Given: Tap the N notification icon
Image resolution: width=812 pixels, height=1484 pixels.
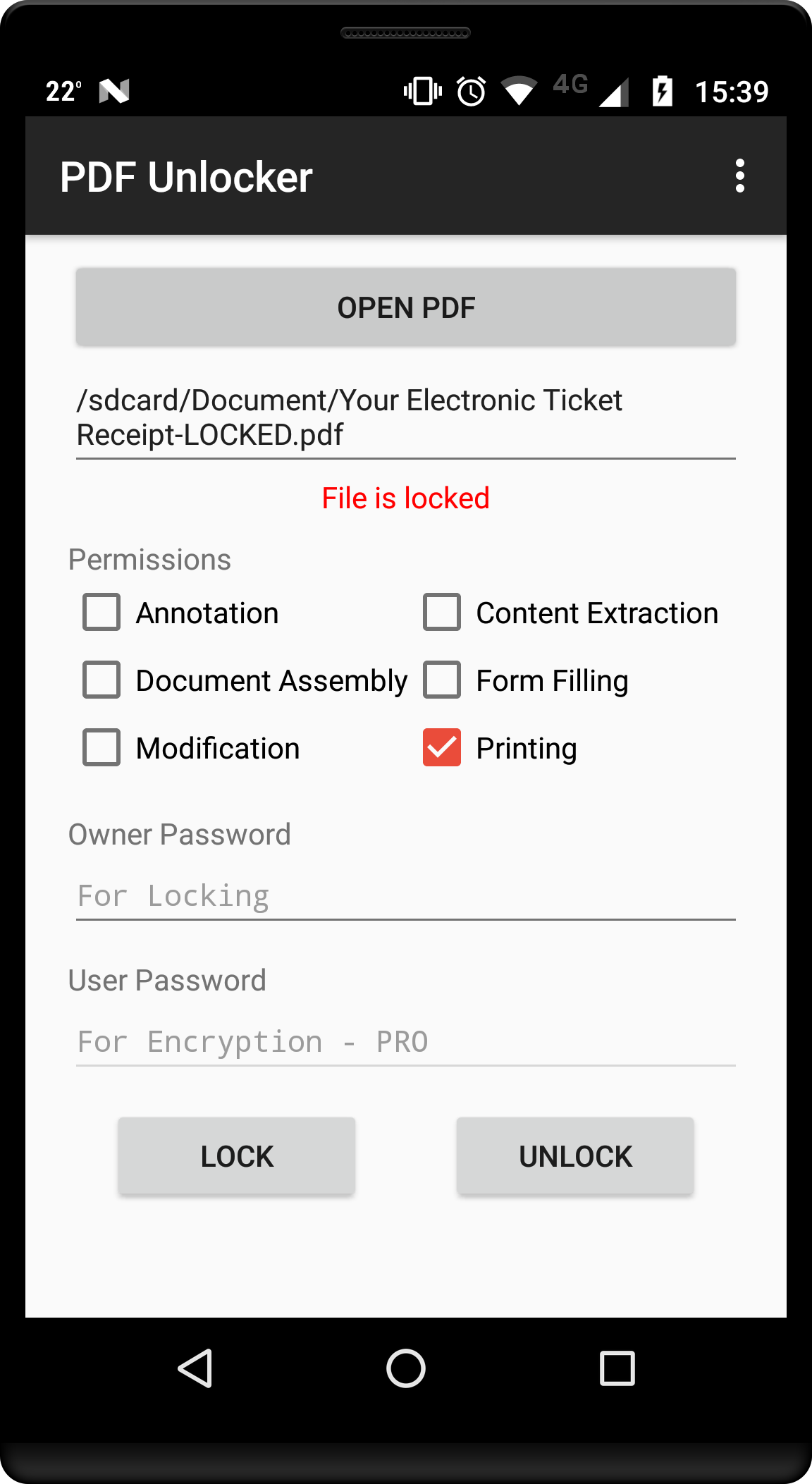Looking at the screenshot, I should [114, 91].
